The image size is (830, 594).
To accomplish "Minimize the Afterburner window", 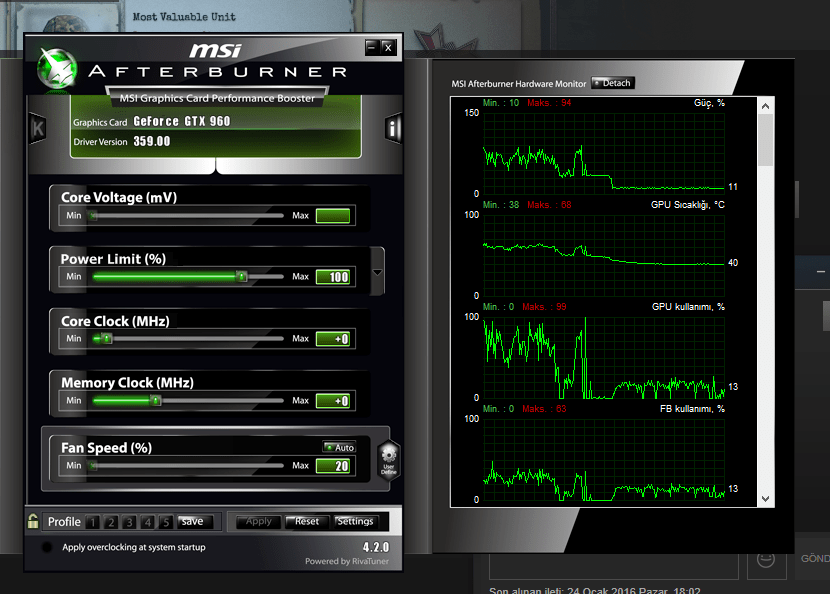I will tap(372, 48).
